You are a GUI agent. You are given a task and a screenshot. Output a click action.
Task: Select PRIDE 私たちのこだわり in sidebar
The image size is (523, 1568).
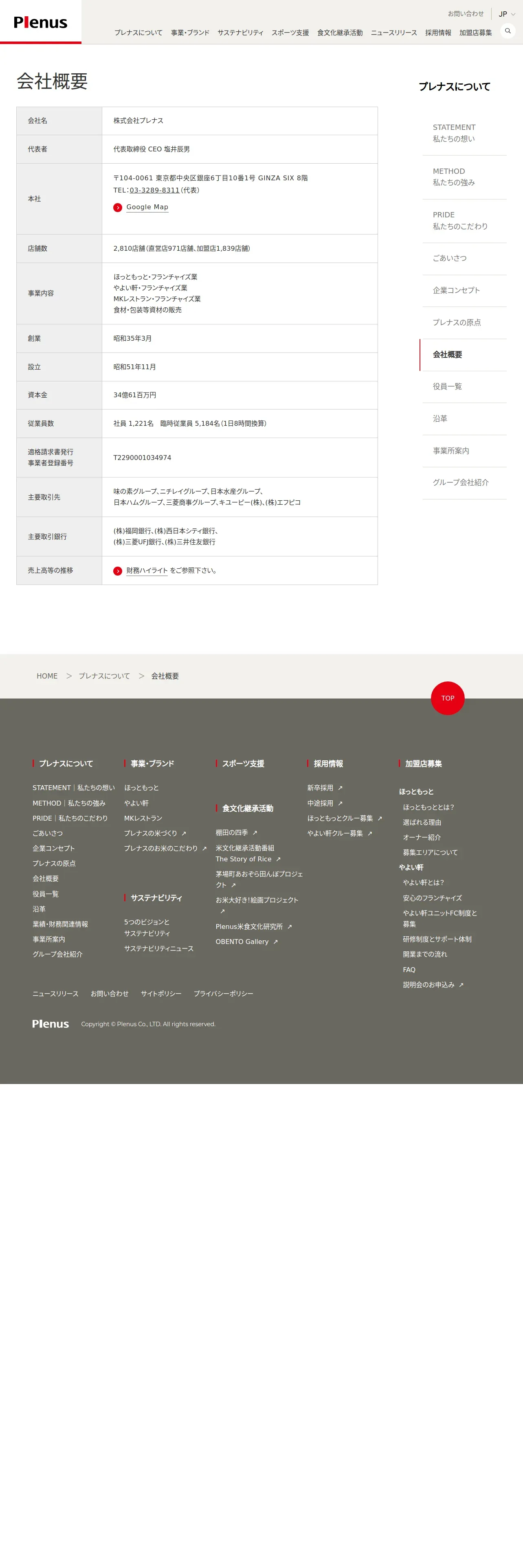tap(465, 221)
